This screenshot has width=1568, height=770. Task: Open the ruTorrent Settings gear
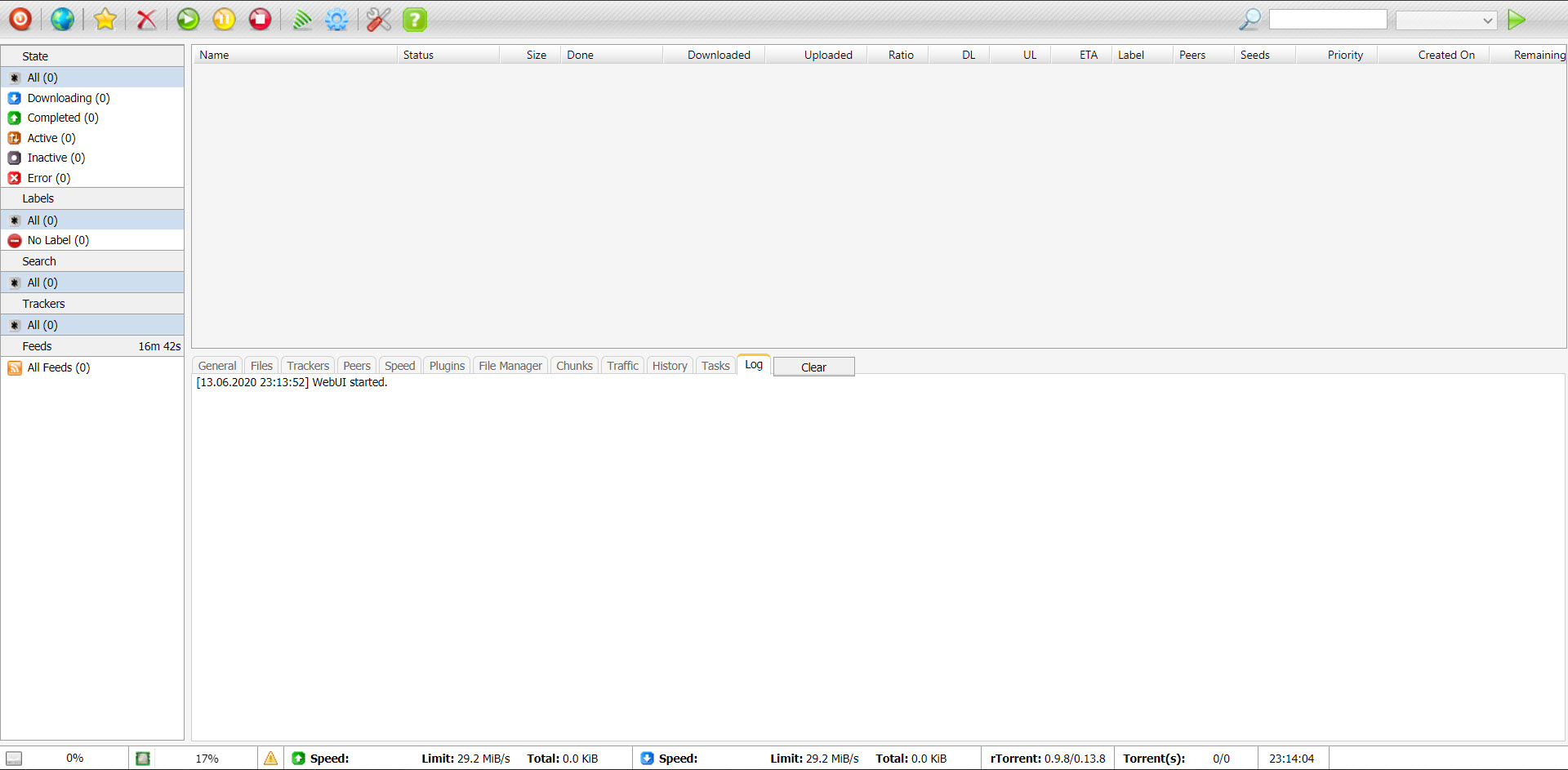pos(336,19)
